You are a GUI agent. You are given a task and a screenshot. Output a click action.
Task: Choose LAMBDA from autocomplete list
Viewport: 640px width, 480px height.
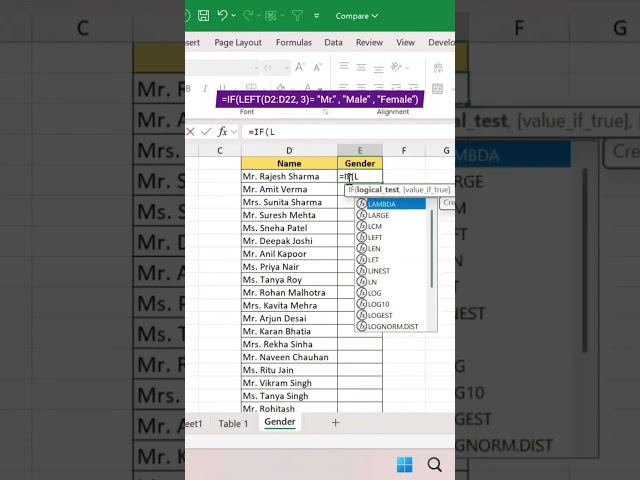[x=391, y=204]
